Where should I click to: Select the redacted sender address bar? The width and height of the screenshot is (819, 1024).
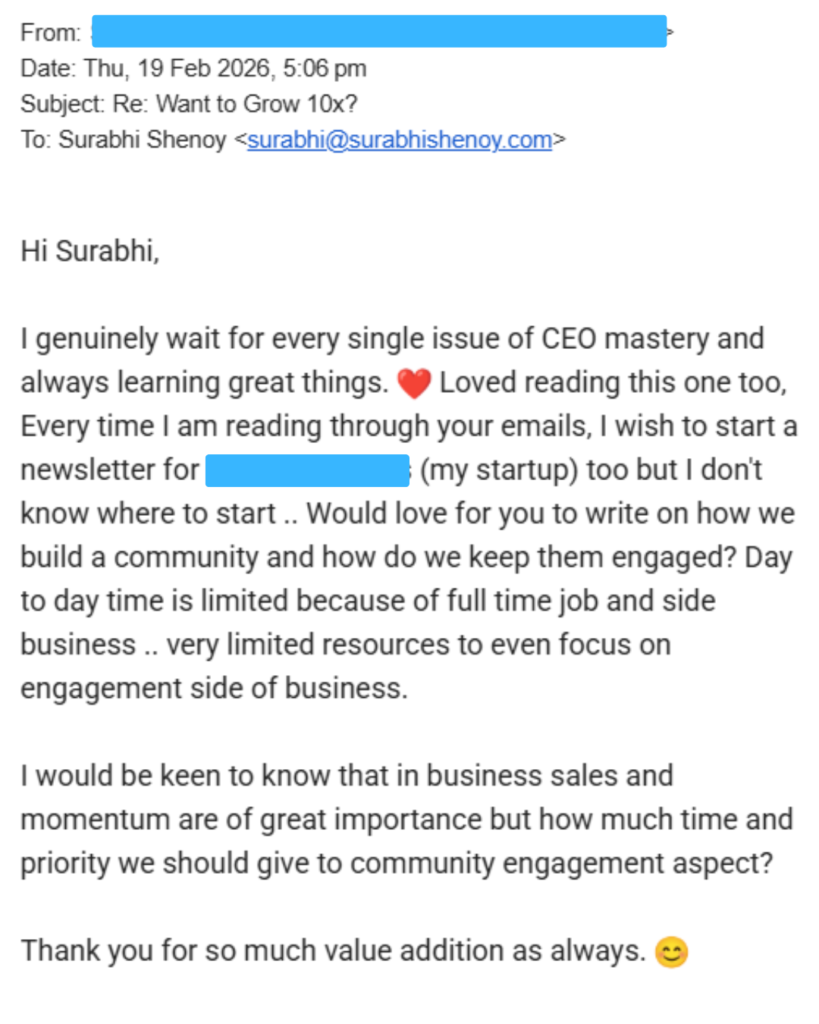point(378,31)
